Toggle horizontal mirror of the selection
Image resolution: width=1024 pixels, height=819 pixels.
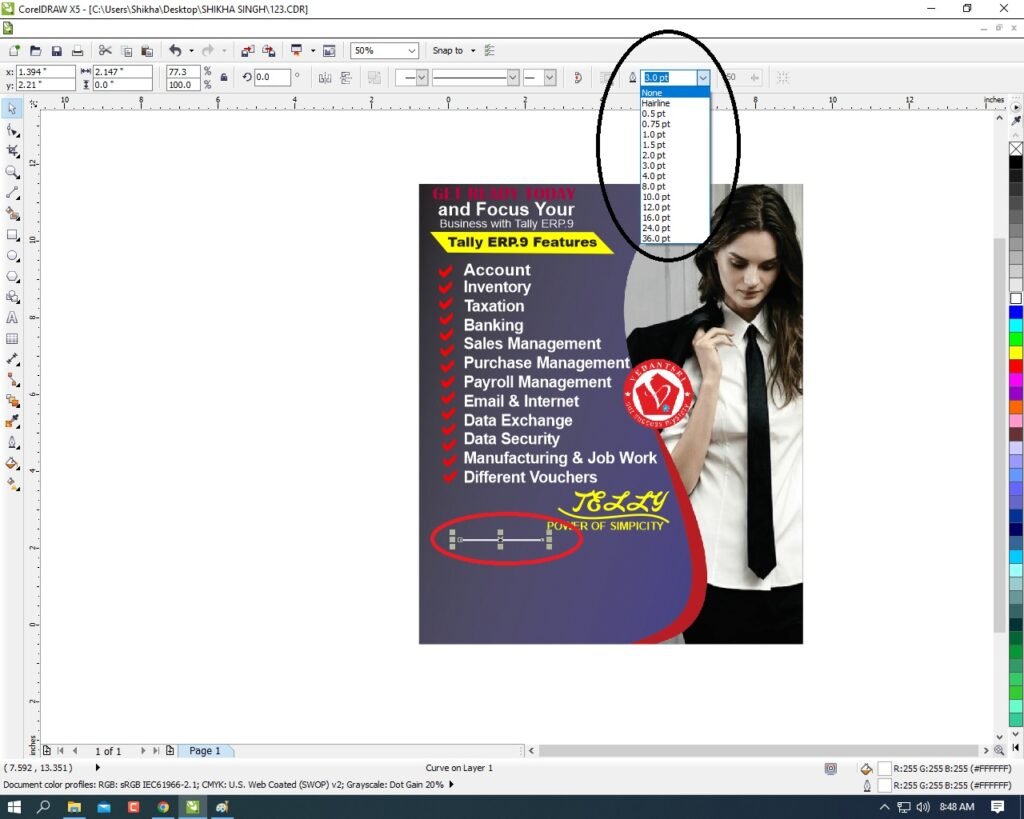point(325,78)
